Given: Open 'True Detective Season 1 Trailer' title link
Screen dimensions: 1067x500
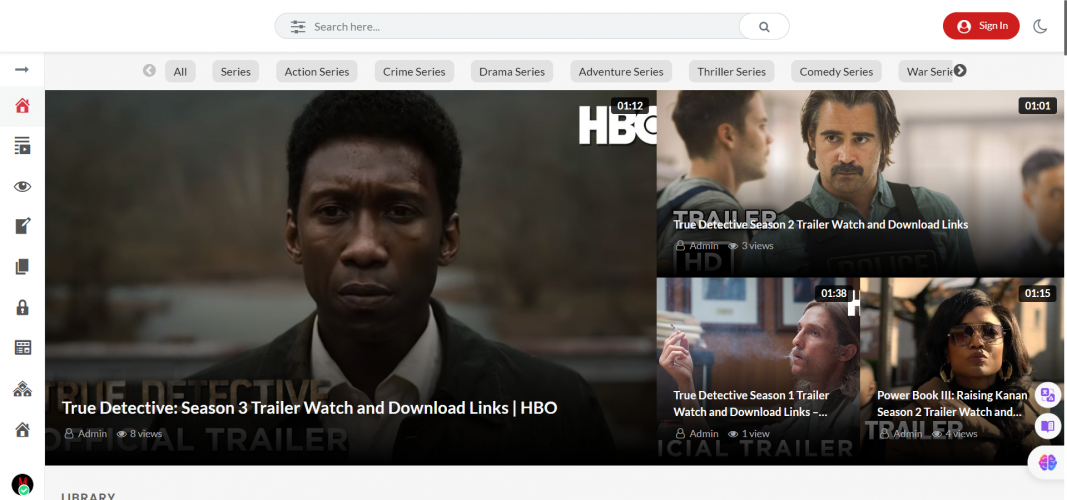Looking at the screenshot, I should click(x=751, y=403).
